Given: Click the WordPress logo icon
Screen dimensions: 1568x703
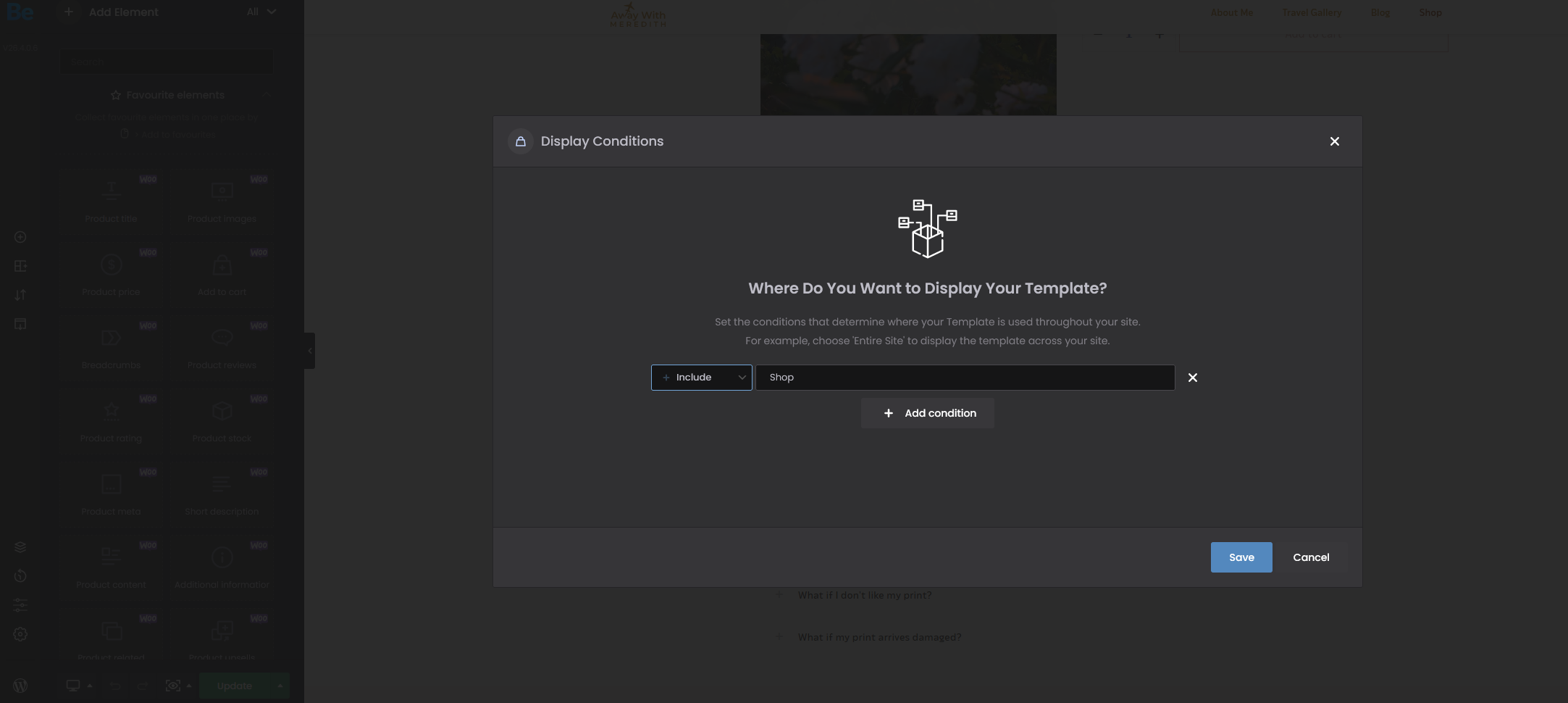Looking at the screenshot, I should coord(20,686).
